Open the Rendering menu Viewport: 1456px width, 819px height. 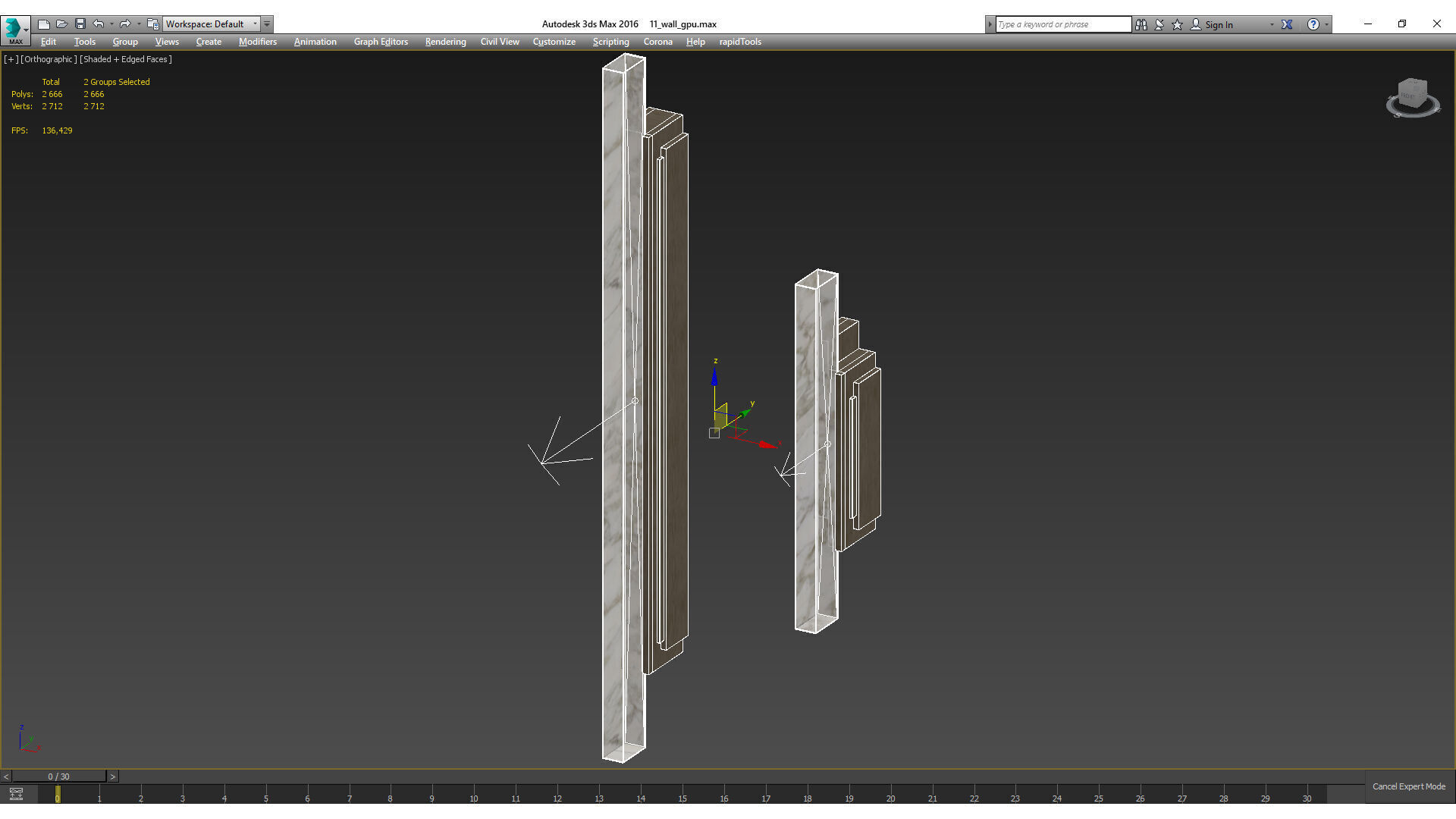point(445,42)
